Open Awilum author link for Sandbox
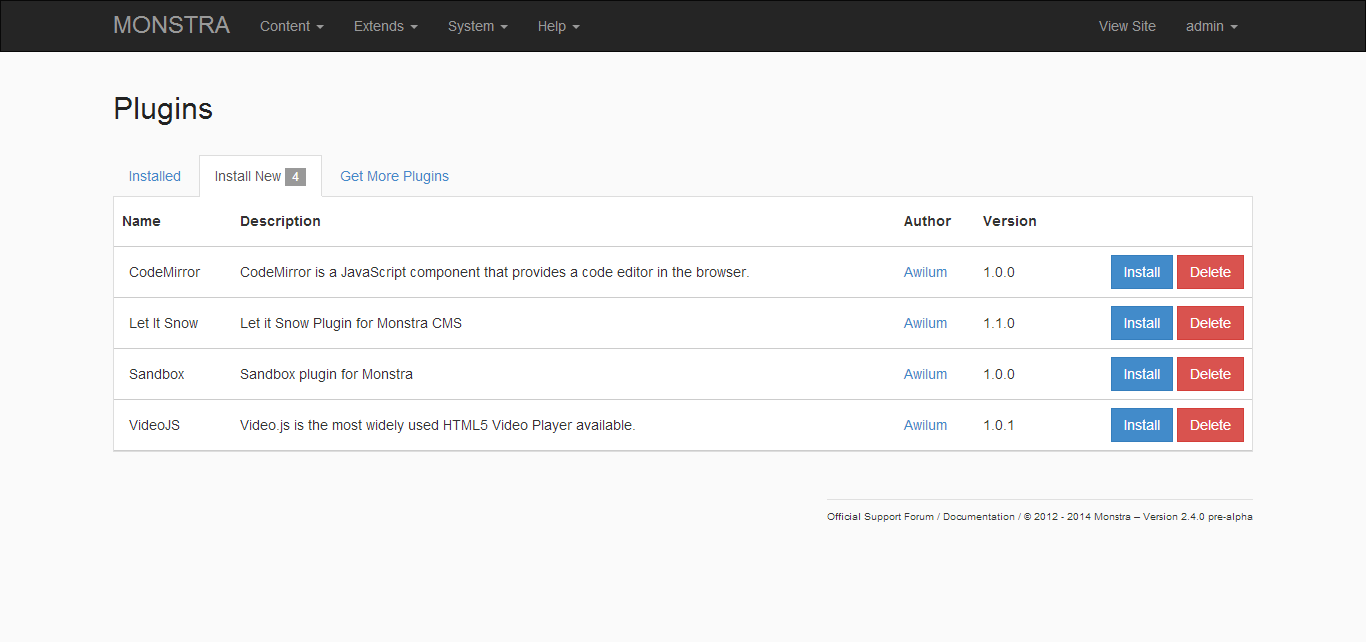 [925, 374]
